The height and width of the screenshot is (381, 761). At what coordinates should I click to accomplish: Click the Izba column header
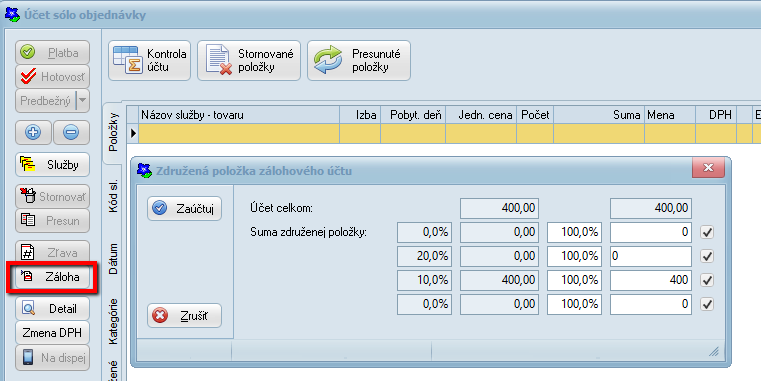click(x=360, y=115)
